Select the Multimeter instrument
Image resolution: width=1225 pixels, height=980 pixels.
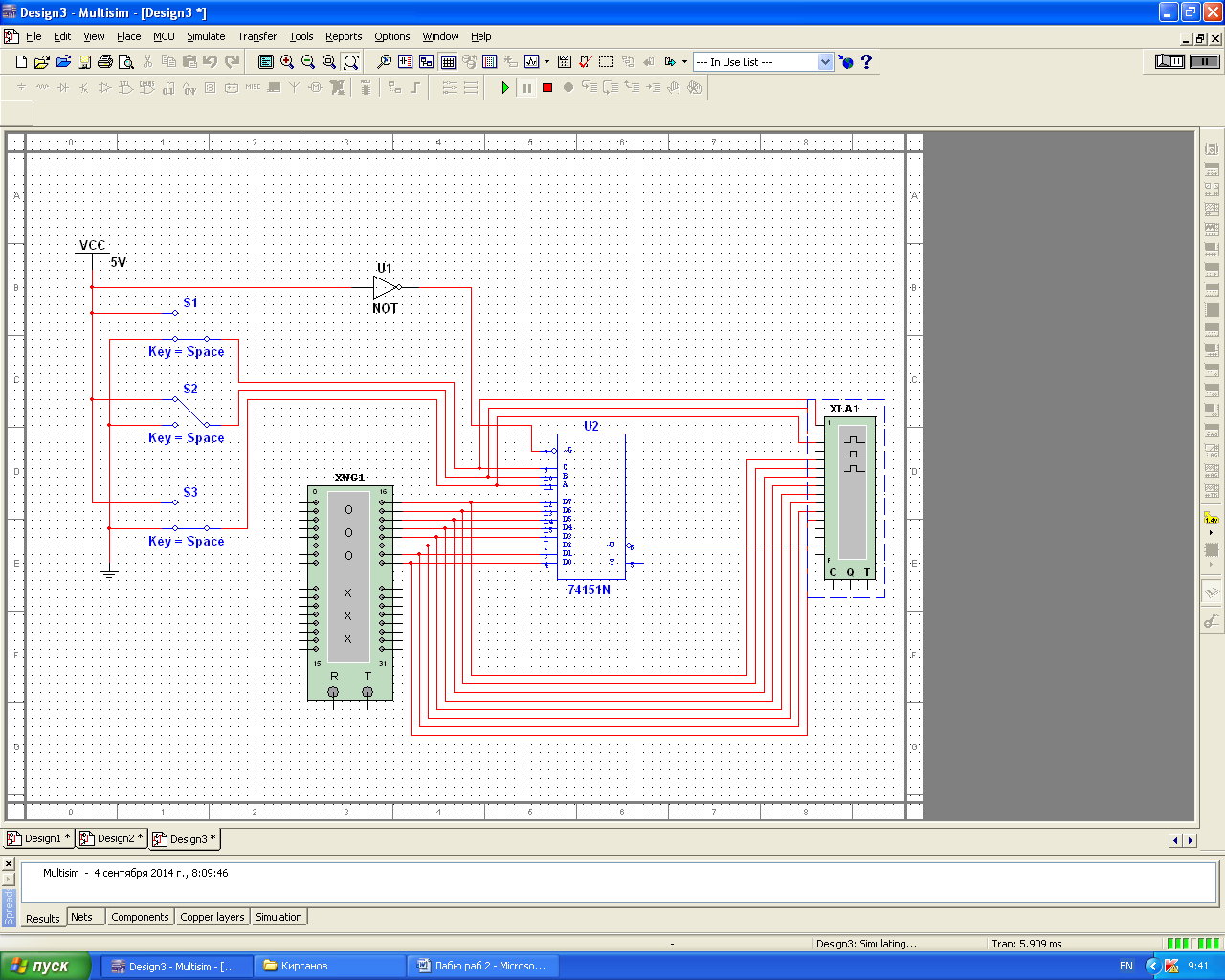[x=1212, y=149]
